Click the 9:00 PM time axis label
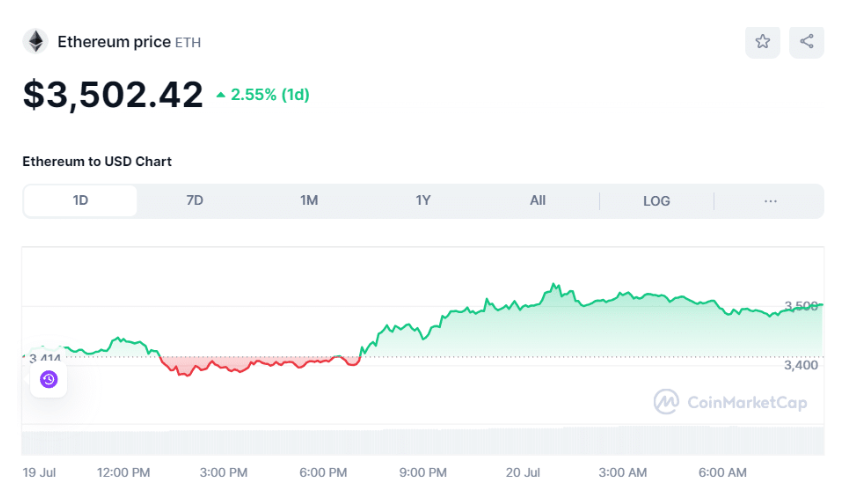The image size is (851, 501). [423, 472]
